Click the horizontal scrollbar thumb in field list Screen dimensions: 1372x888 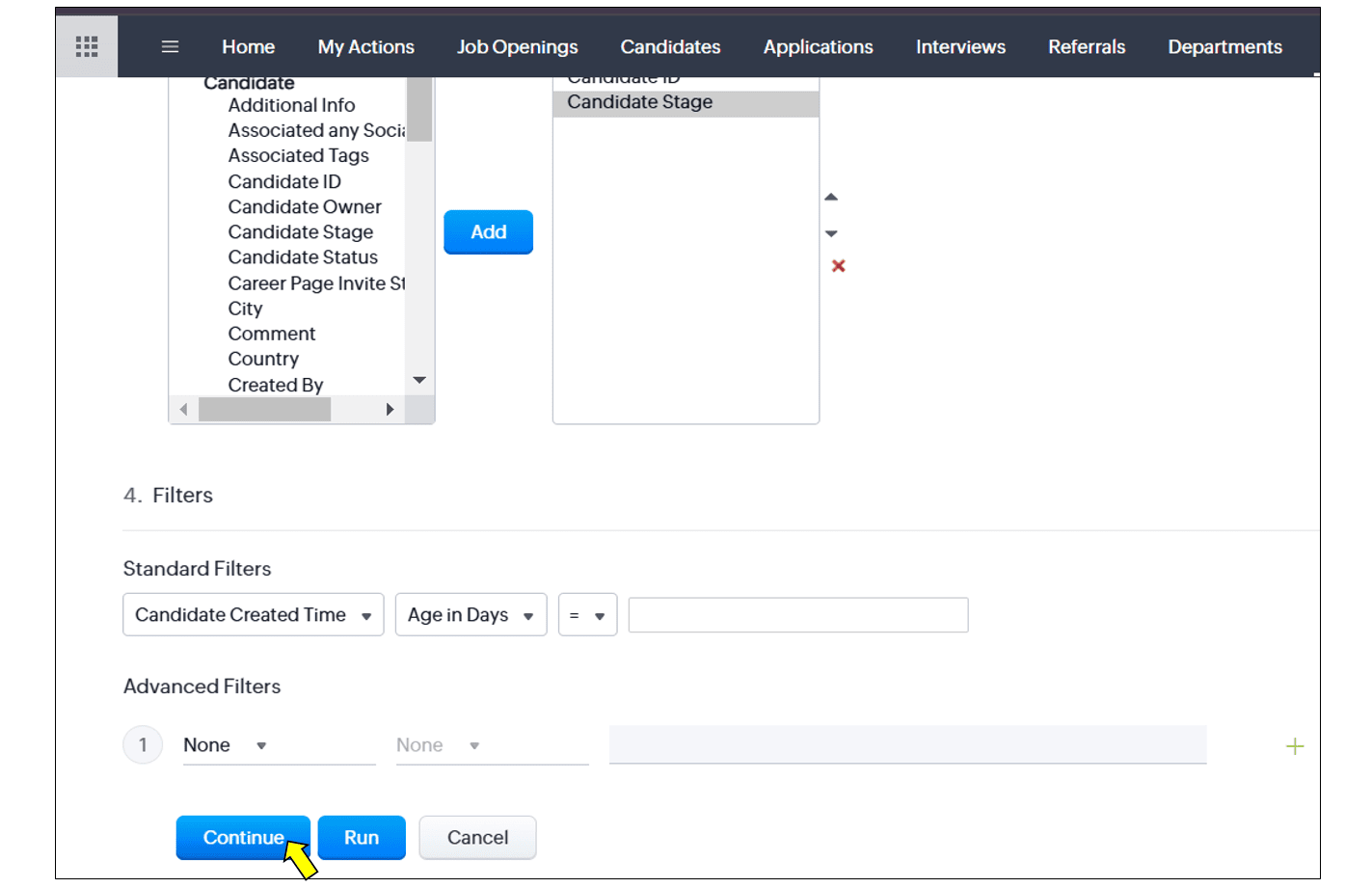[265, 410]
